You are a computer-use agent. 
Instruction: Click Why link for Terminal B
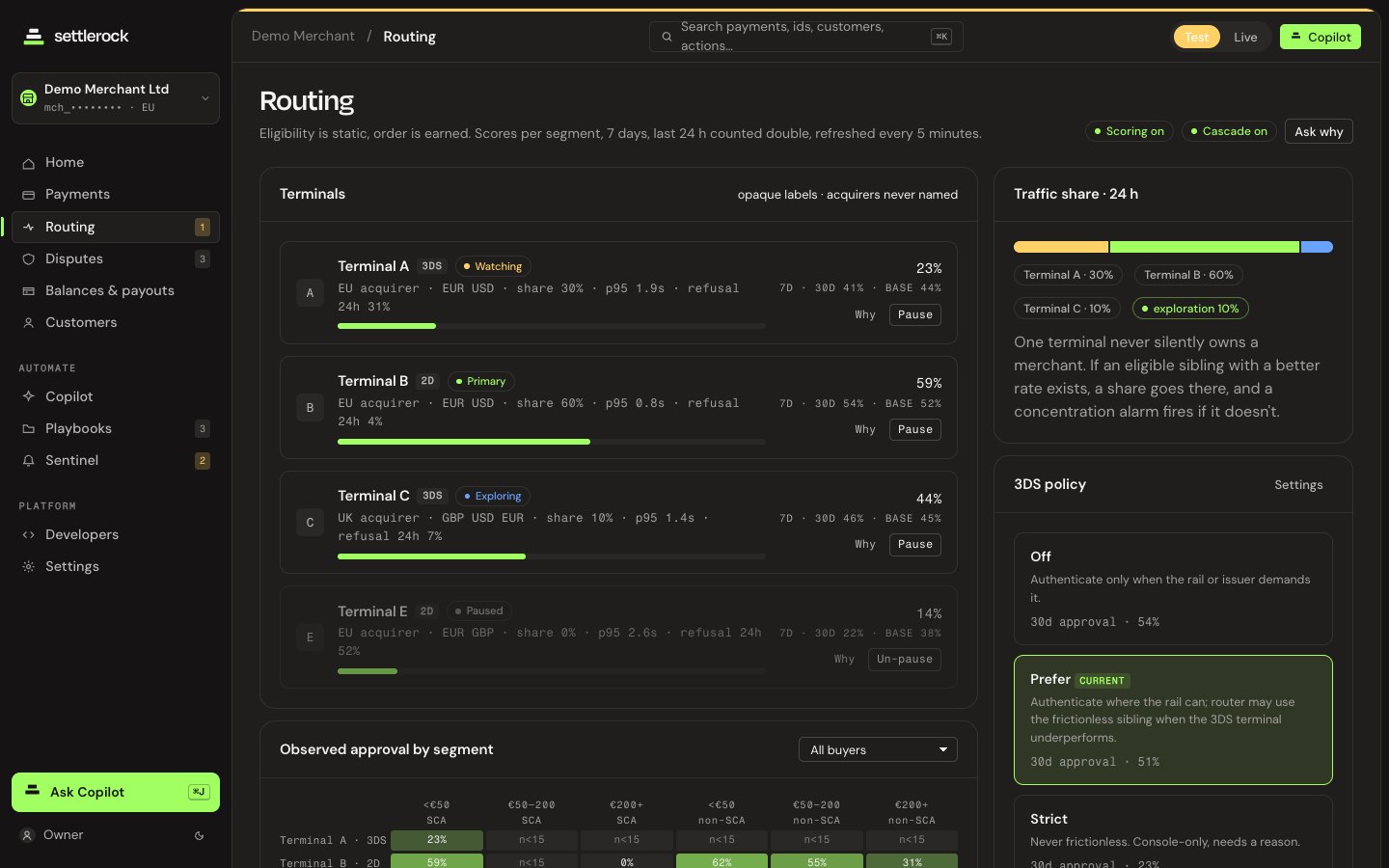(x=865, y=429)
